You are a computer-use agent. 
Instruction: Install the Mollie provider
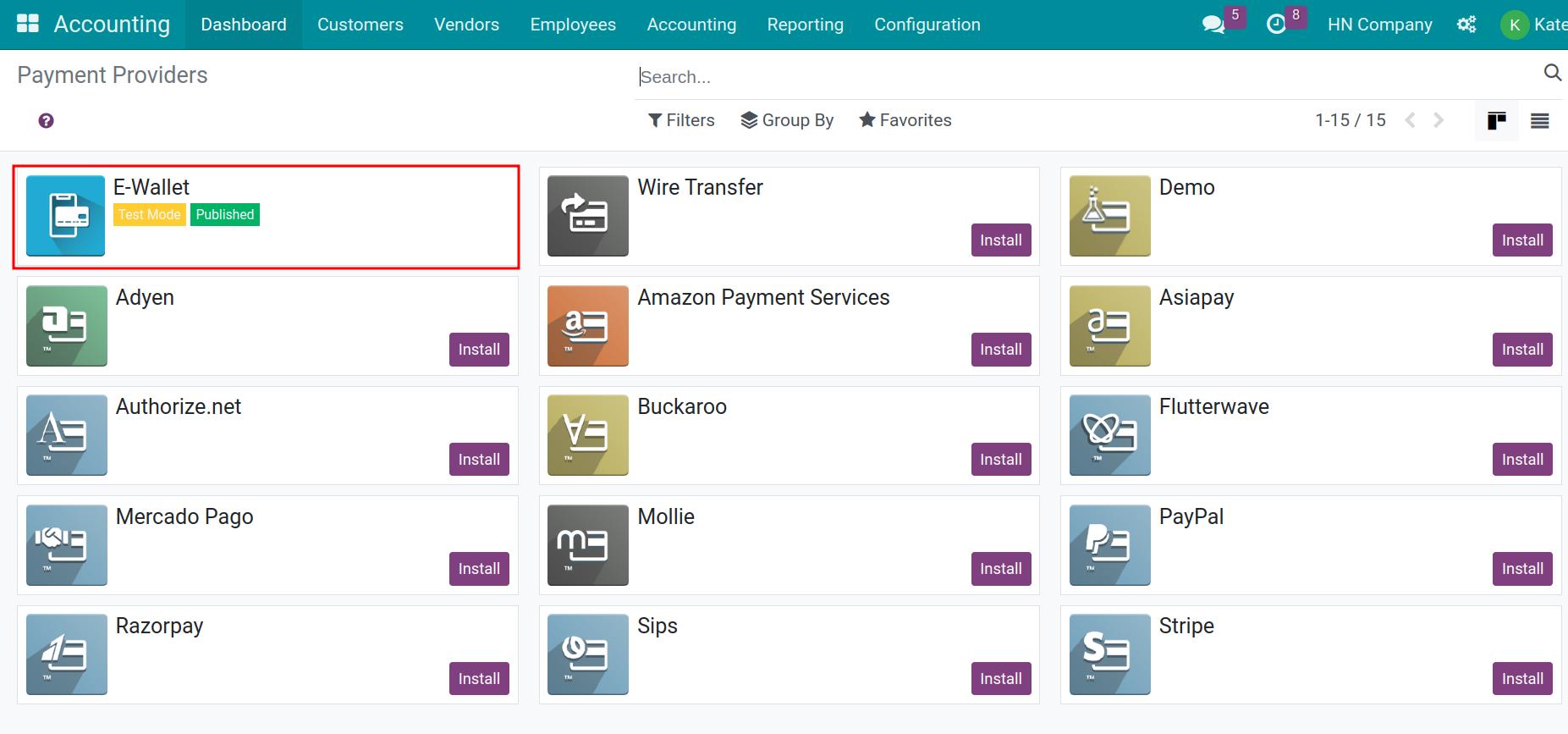point(1001,569)
